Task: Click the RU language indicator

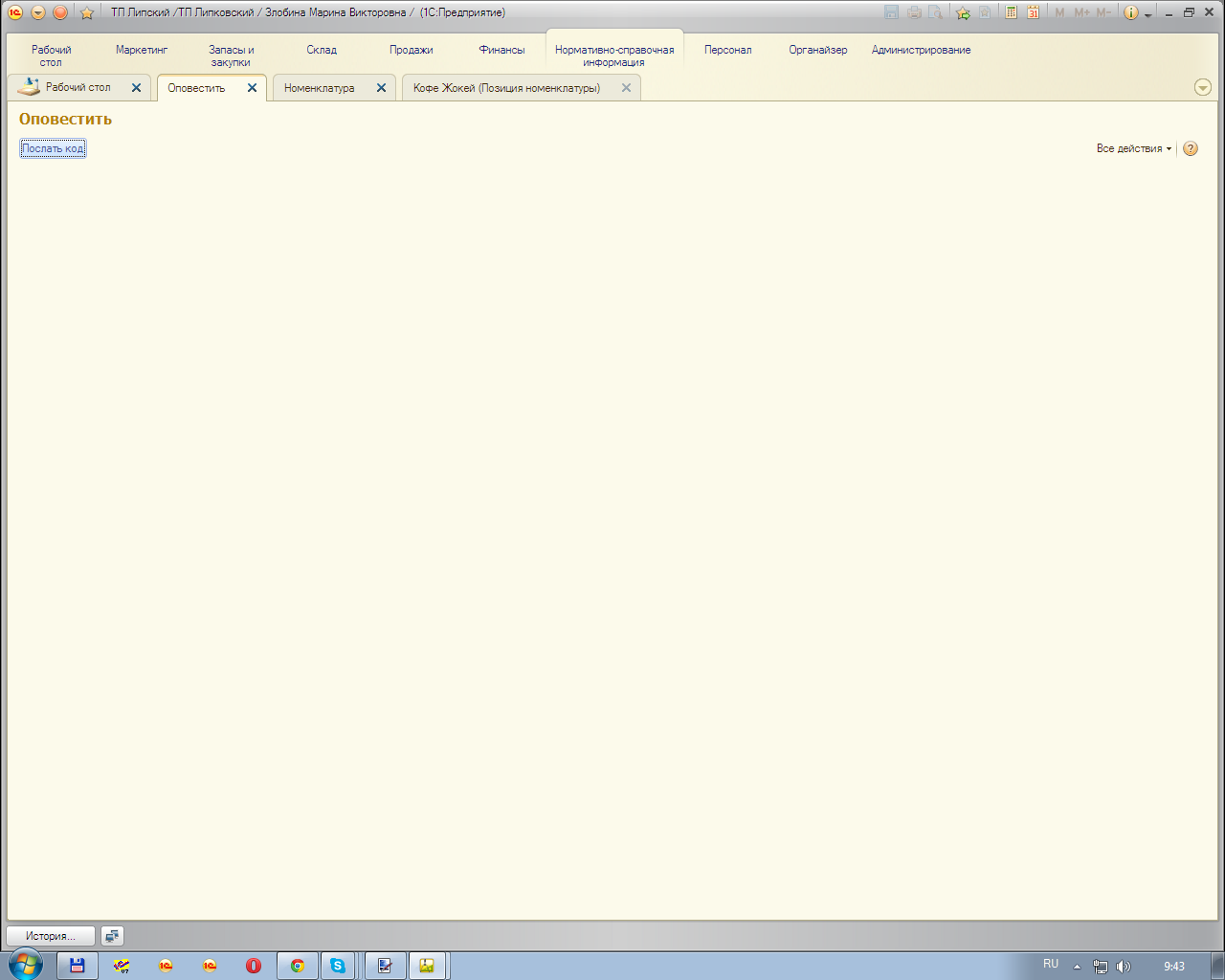Action: tap(1051, 964)
